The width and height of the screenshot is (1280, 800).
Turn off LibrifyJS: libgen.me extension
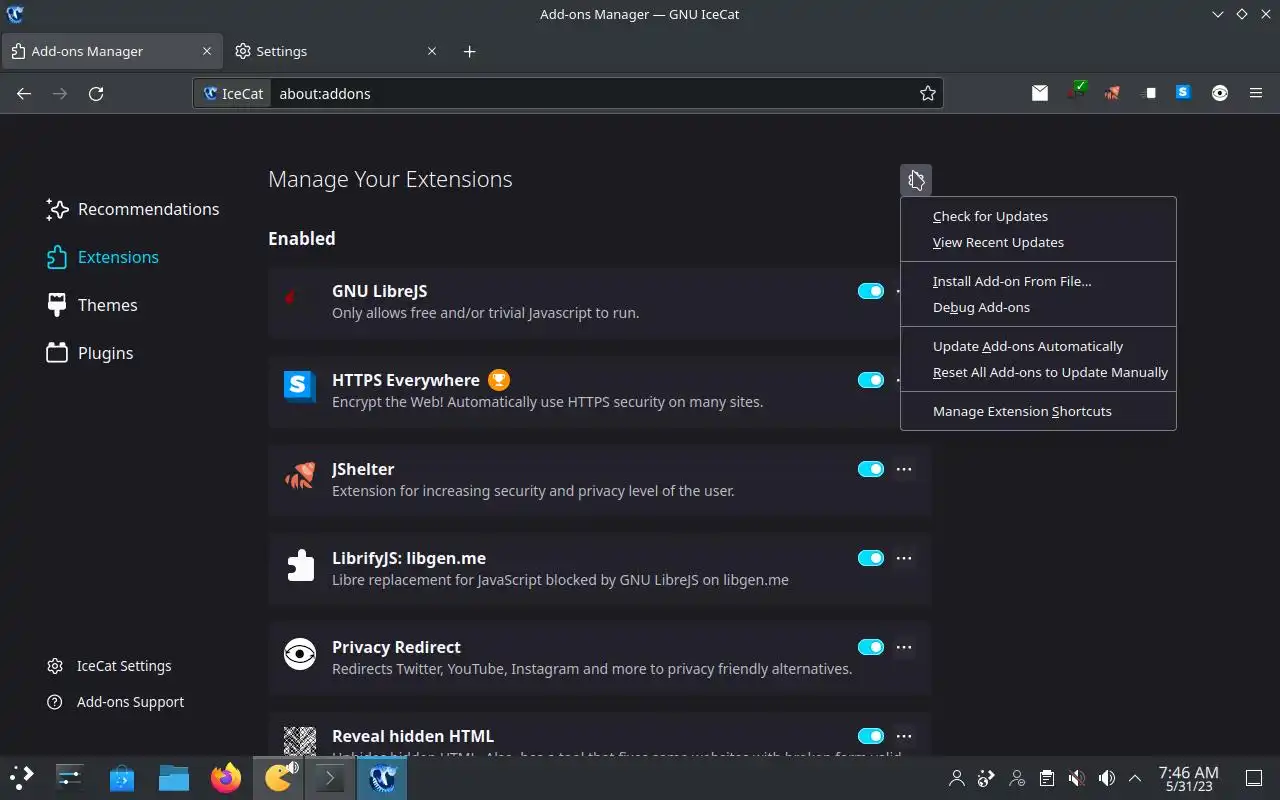coord(871,558)
